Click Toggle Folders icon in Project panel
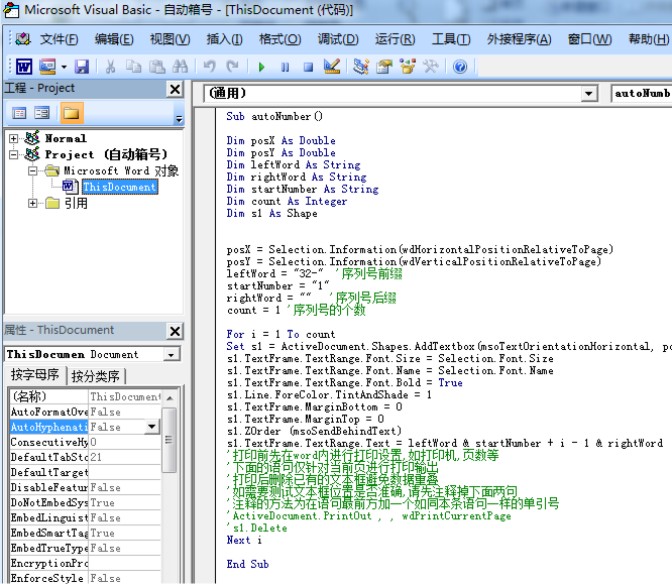 [x=71, y=114]
